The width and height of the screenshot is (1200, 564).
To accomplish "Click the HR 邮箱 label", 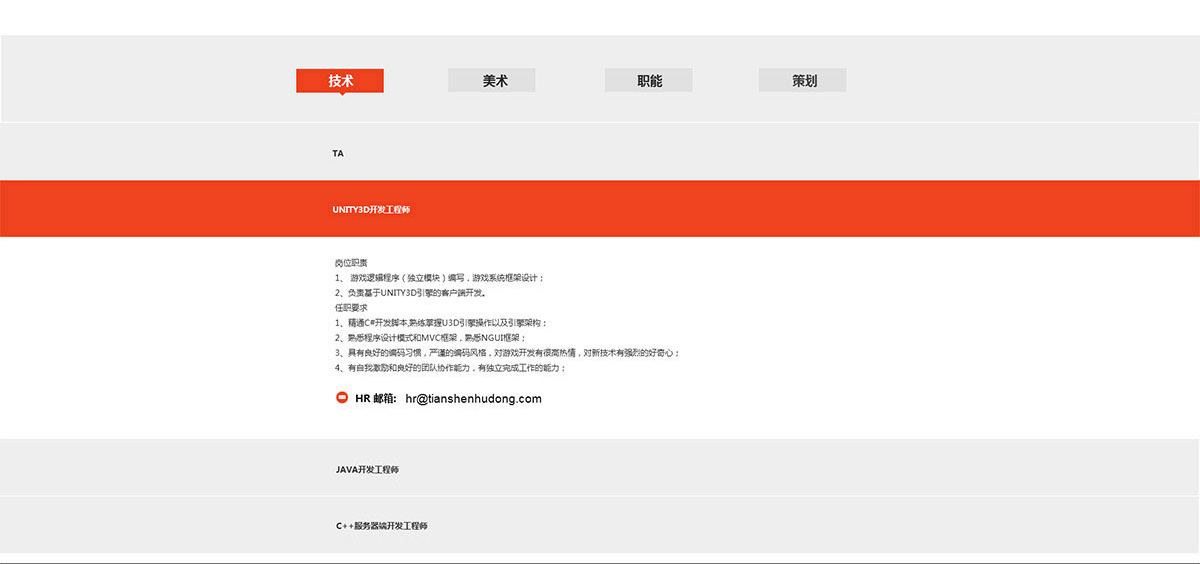I will 376,398.
